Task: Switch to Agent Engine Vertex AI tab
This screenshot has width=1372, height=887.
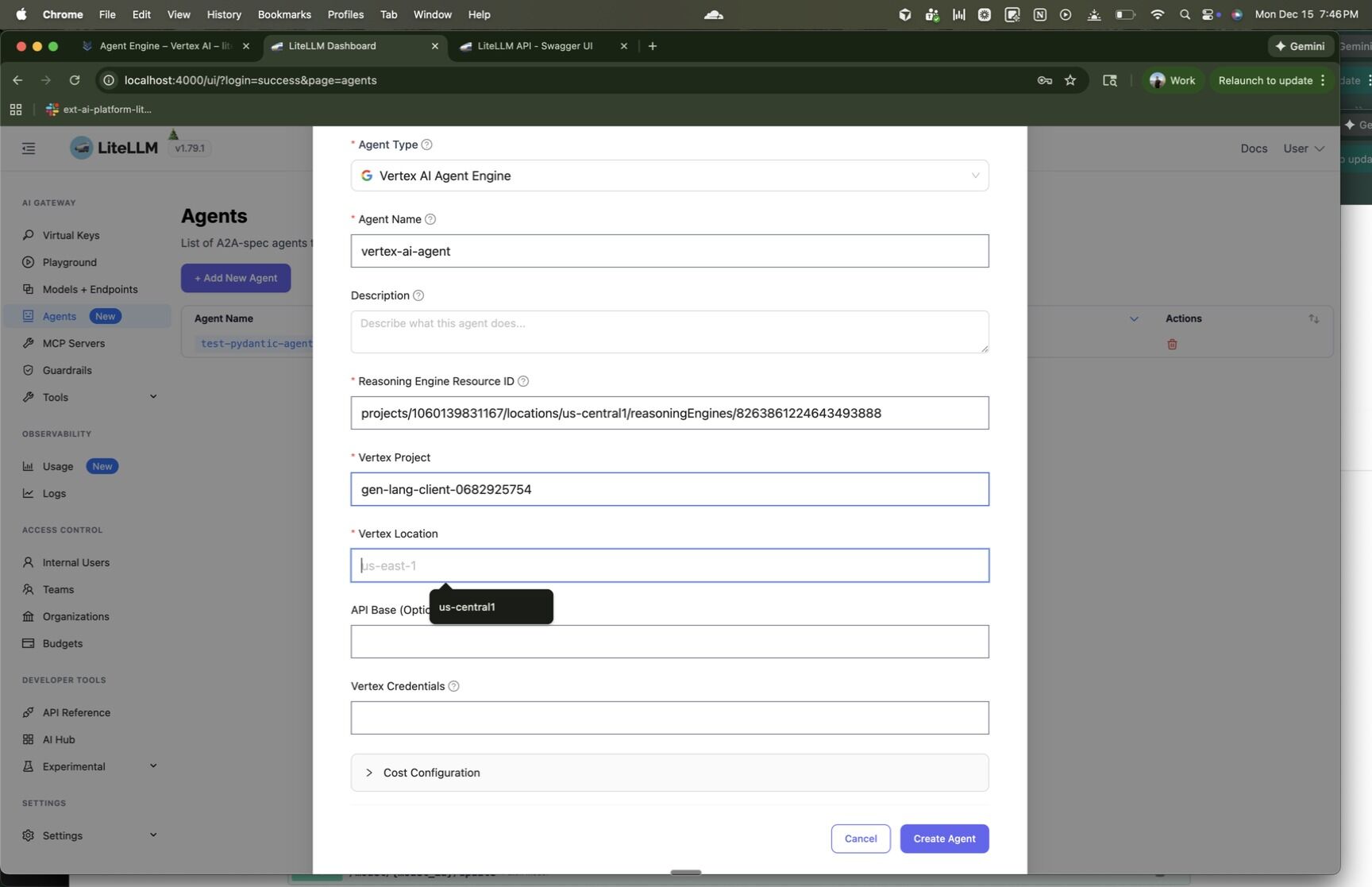Action: click(x=165, y=46)
